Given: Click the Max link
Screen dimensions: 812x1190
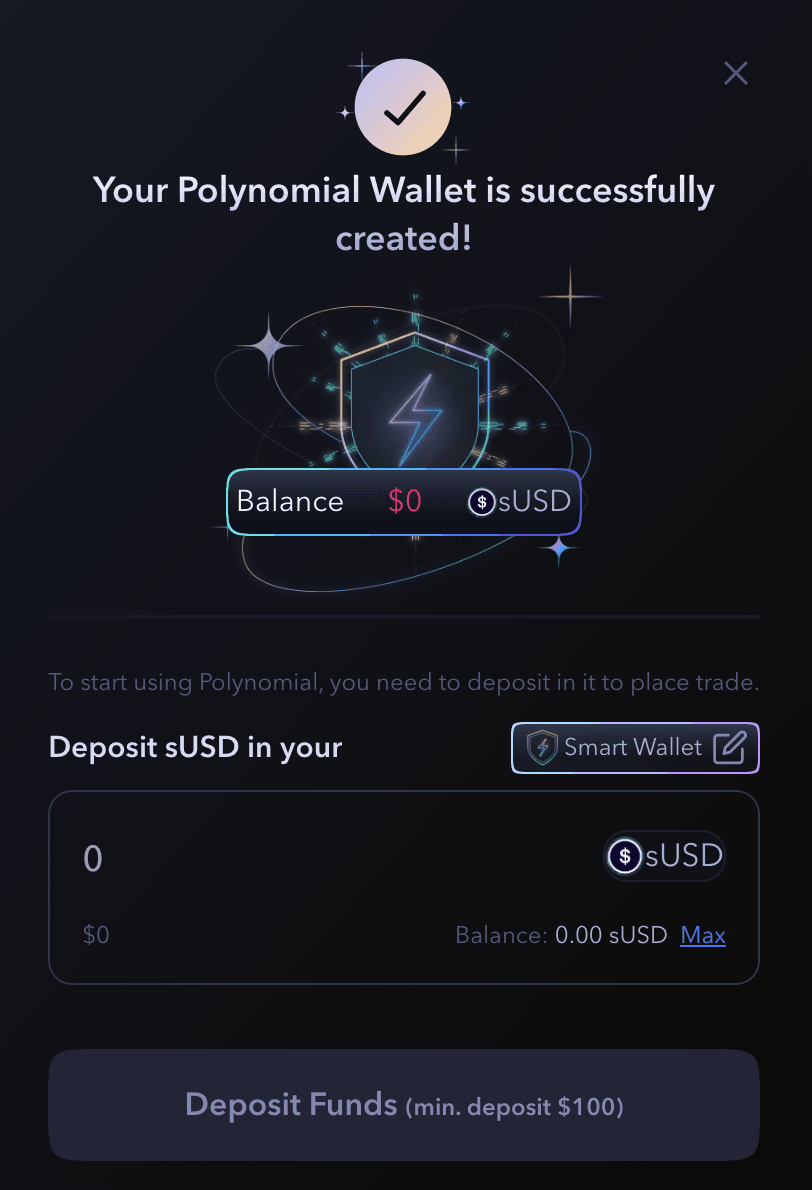Looking at the screenshot, I should click(x=703, y=935).
